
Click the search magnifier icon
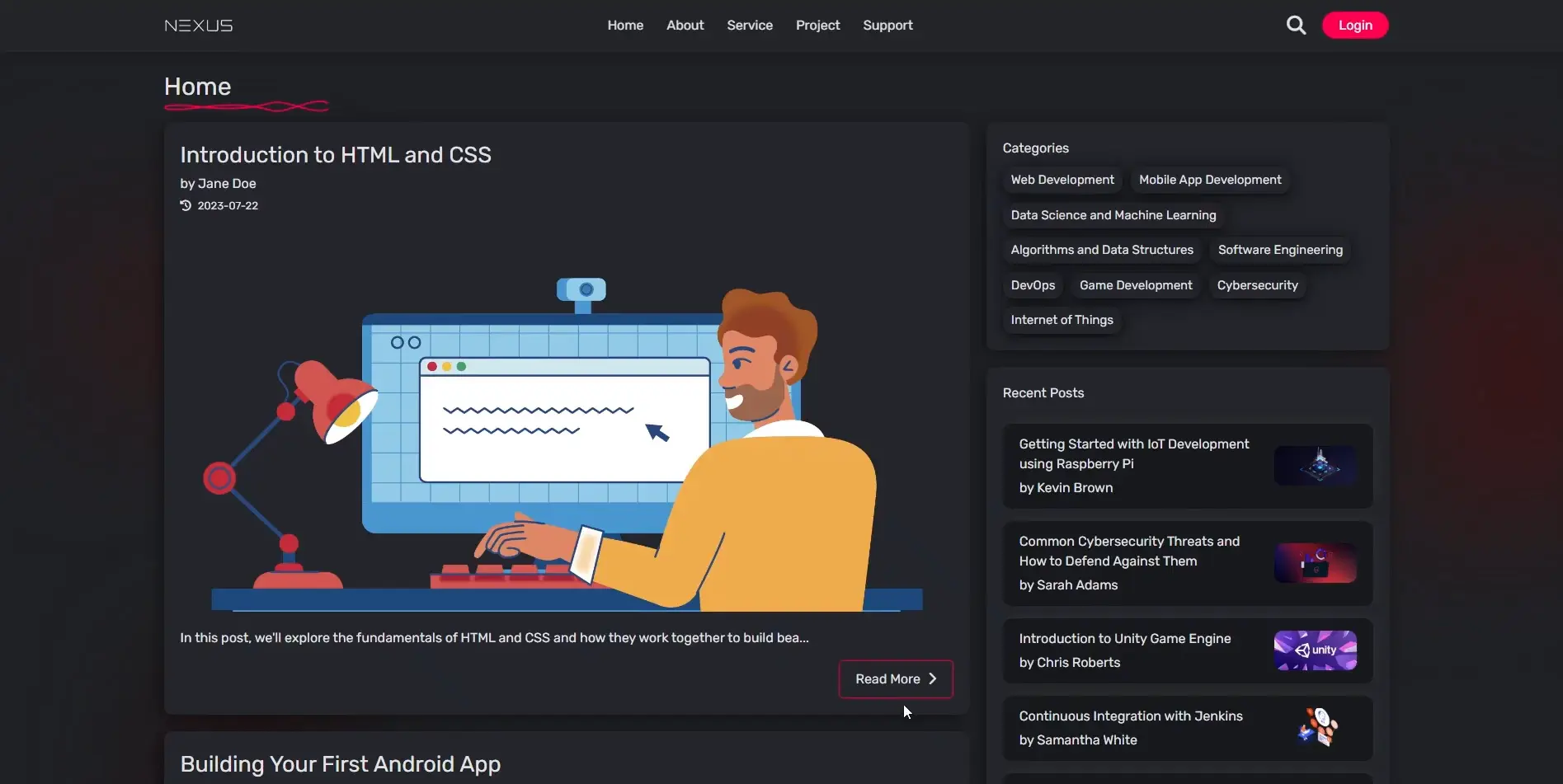click(x=1296, y=26)
